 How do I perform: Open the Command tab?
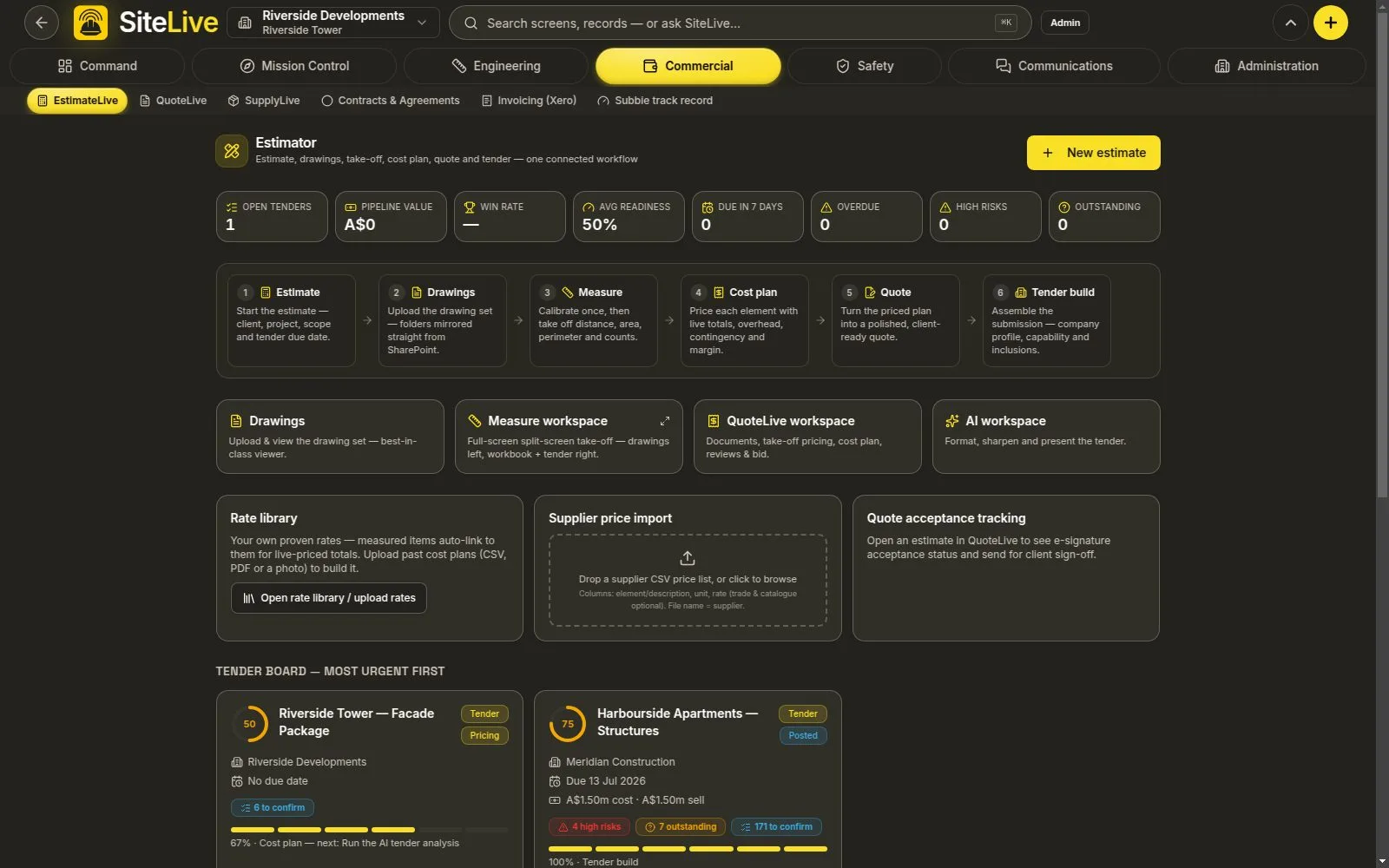pyautogui.click(x=97, y=66)
